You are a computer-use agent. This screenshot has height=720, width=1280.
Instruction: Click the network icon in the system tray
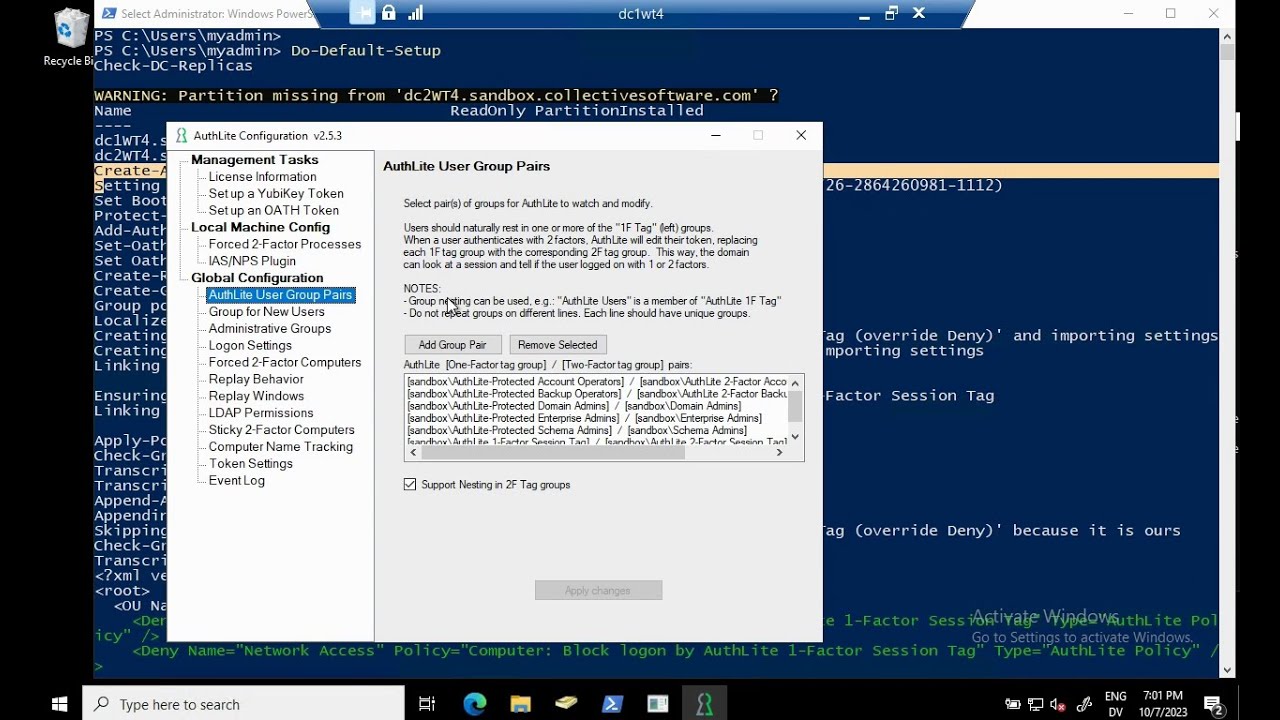(1035, 704)
